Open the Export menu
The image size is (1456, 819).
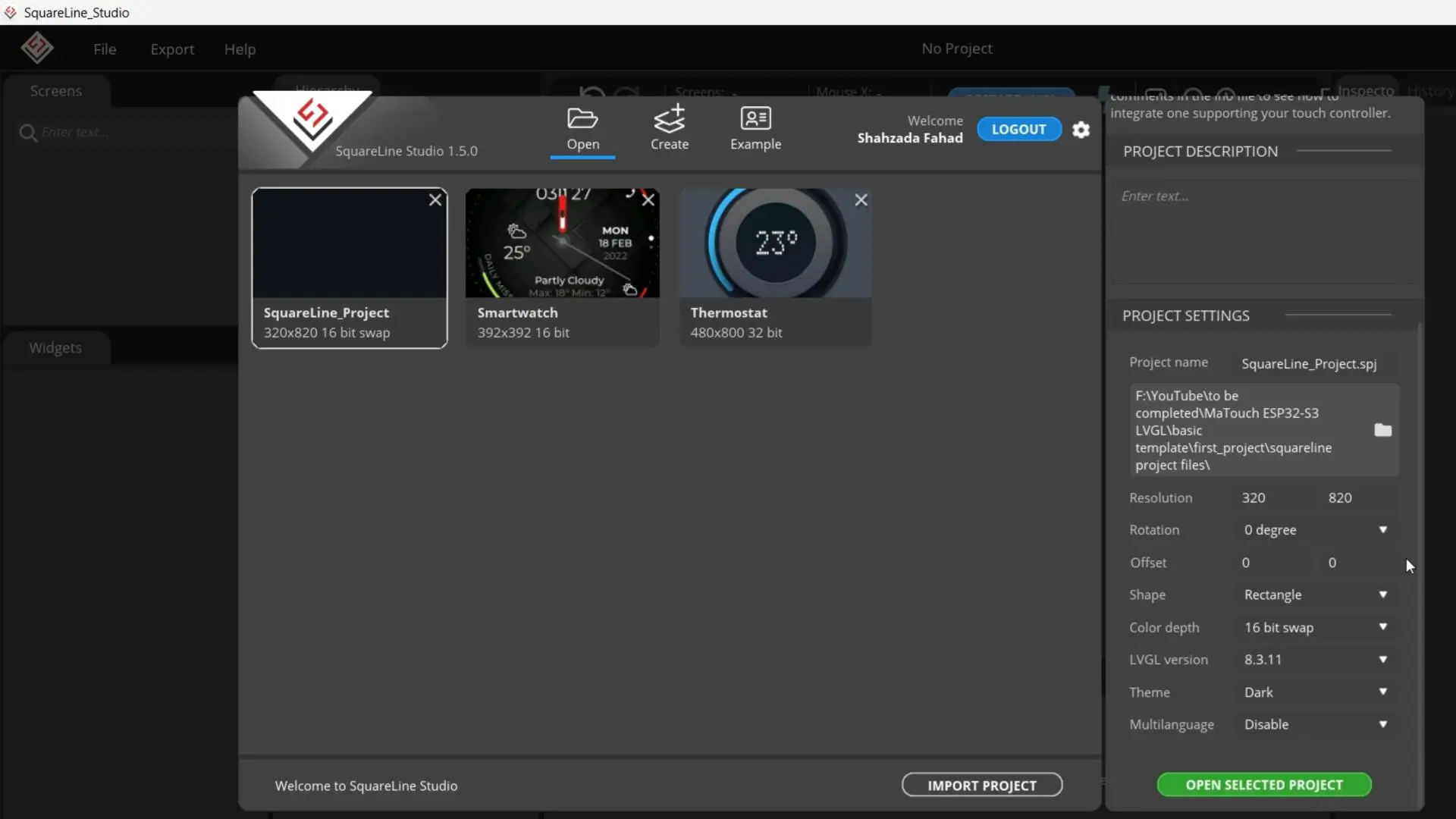(x=172, y=49)
